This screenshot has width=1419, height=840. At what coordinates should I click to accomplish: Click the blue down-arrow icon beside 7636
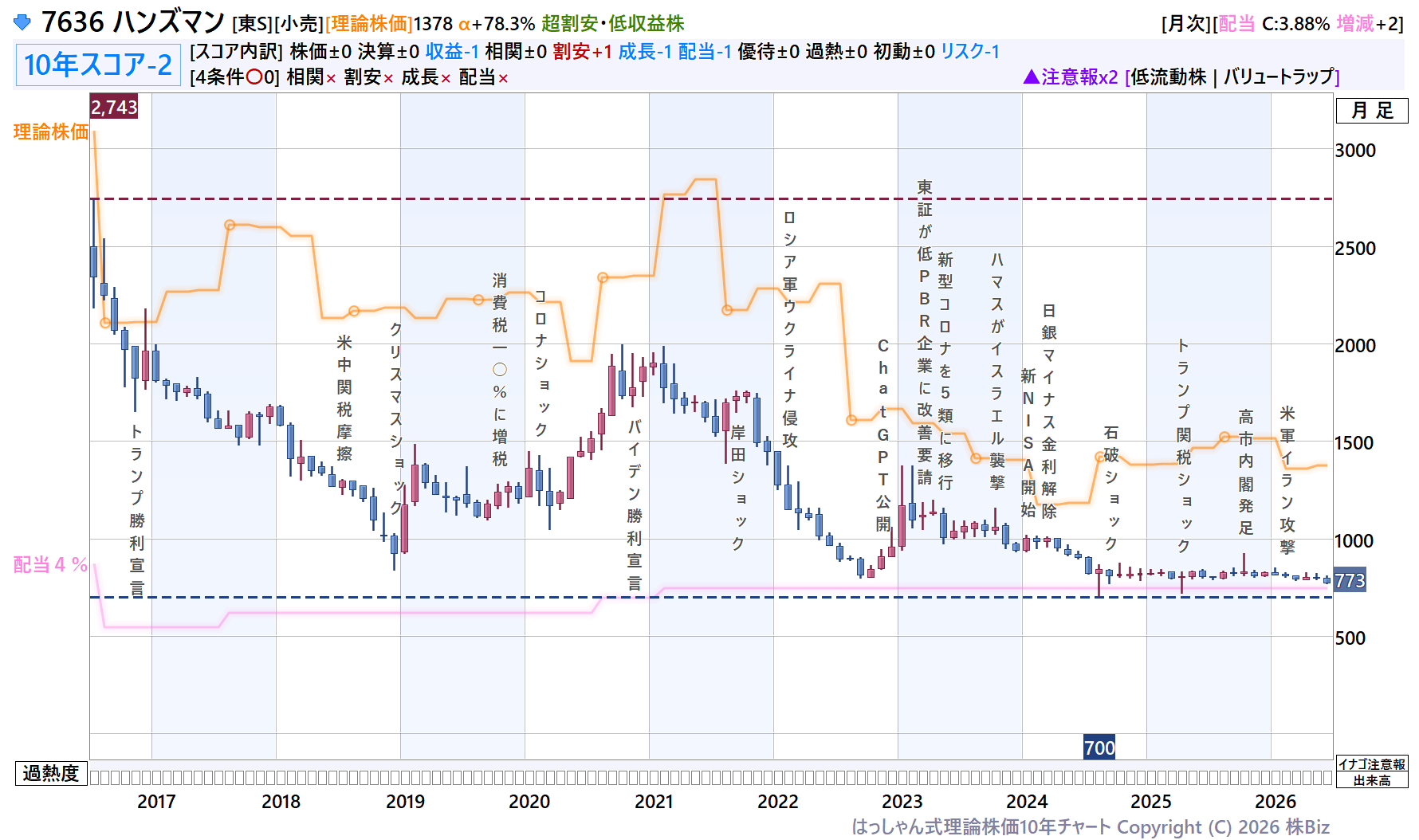(x=22, y=22)
